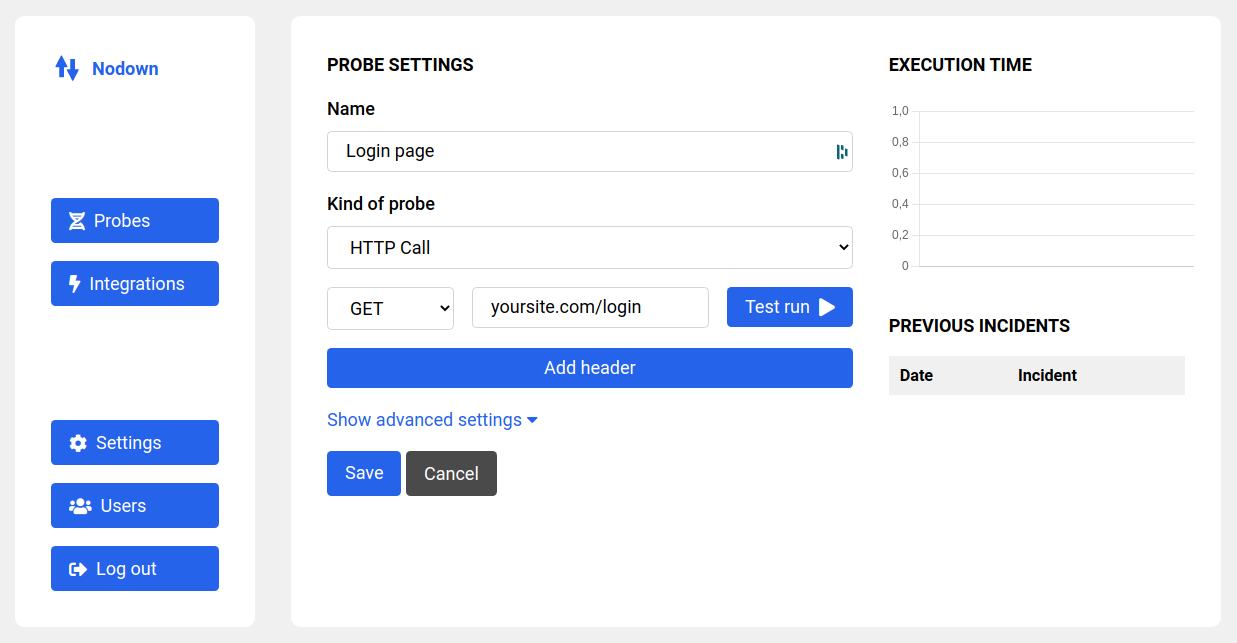The width and height of the screenshot is (1237, 643).
Task: Click the Incident column header
Action: (1047, 376)
